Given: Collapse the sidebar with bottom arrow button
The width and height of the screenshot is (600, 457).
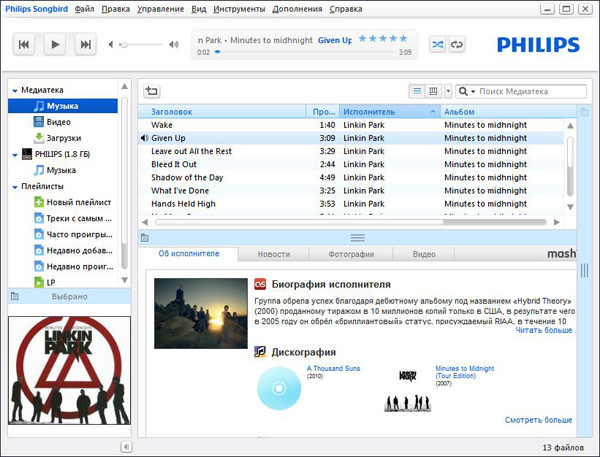Looking at the screenshot, I should pos(126,447).
